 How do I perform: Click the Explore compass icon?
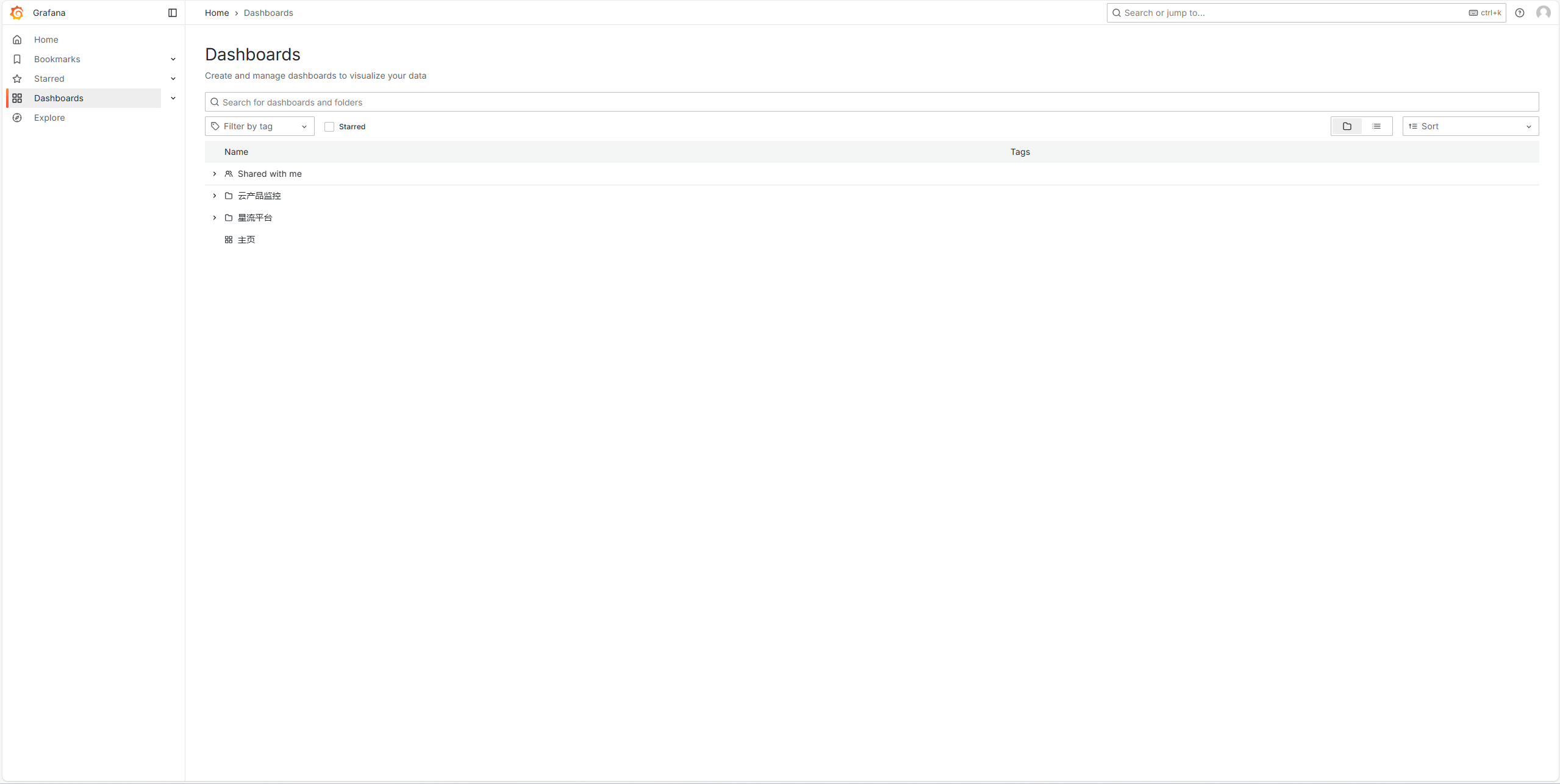coord(17,118)
